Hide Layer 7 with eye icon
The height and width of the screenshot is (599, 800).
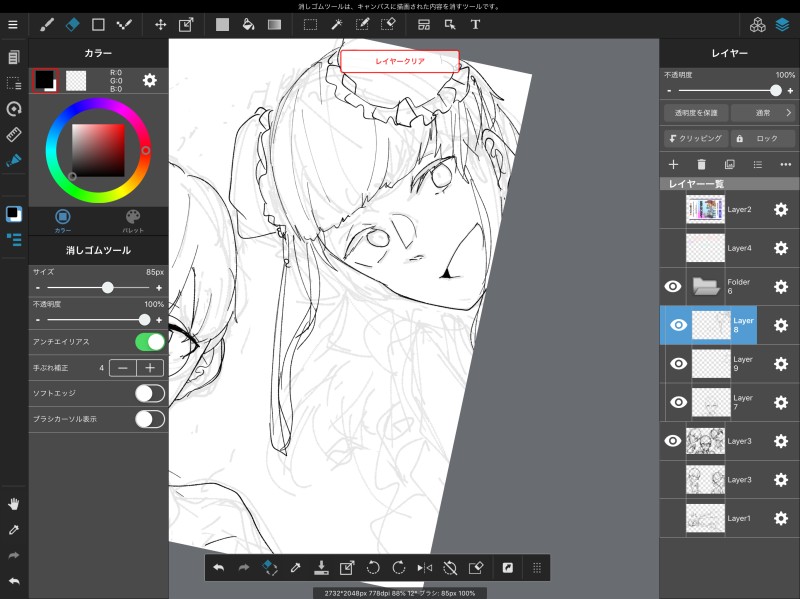point(679,402)
